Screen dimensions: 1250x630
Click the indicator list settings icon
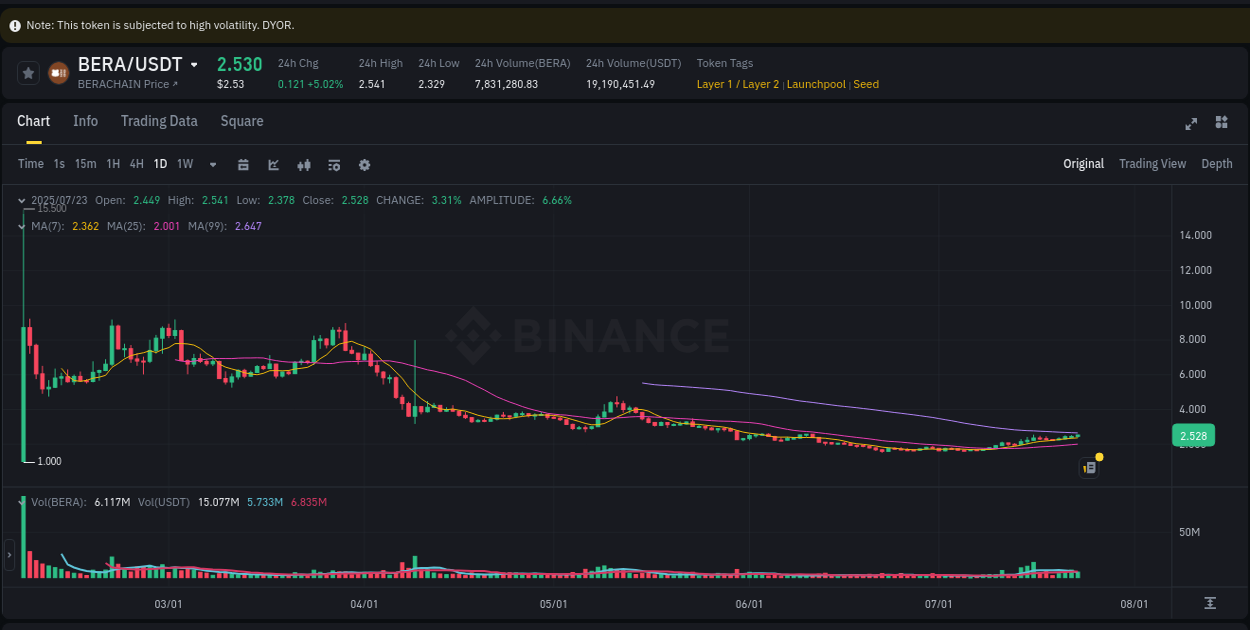click(333, 164)
